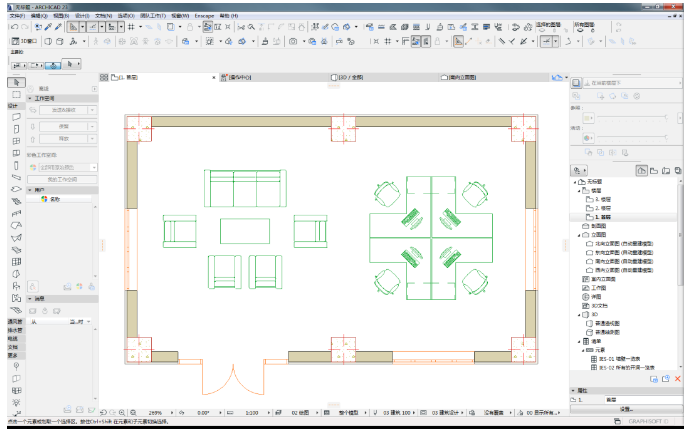The height and width of the screenshot is (436, 687).
Task: Select the Mesh tool in the toolbox
Action: point(16,310)
